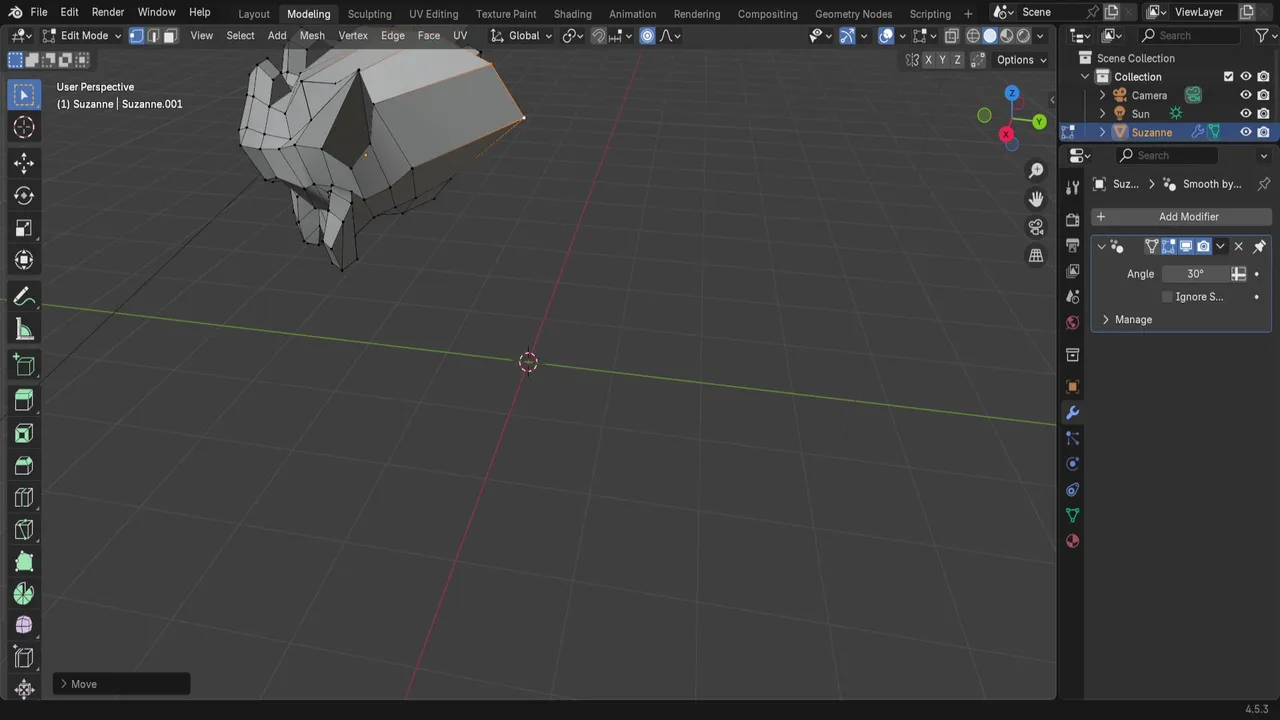Add a new workspace with plus tab
This screenshot has height=720, width=1280.
click(968, 14)
